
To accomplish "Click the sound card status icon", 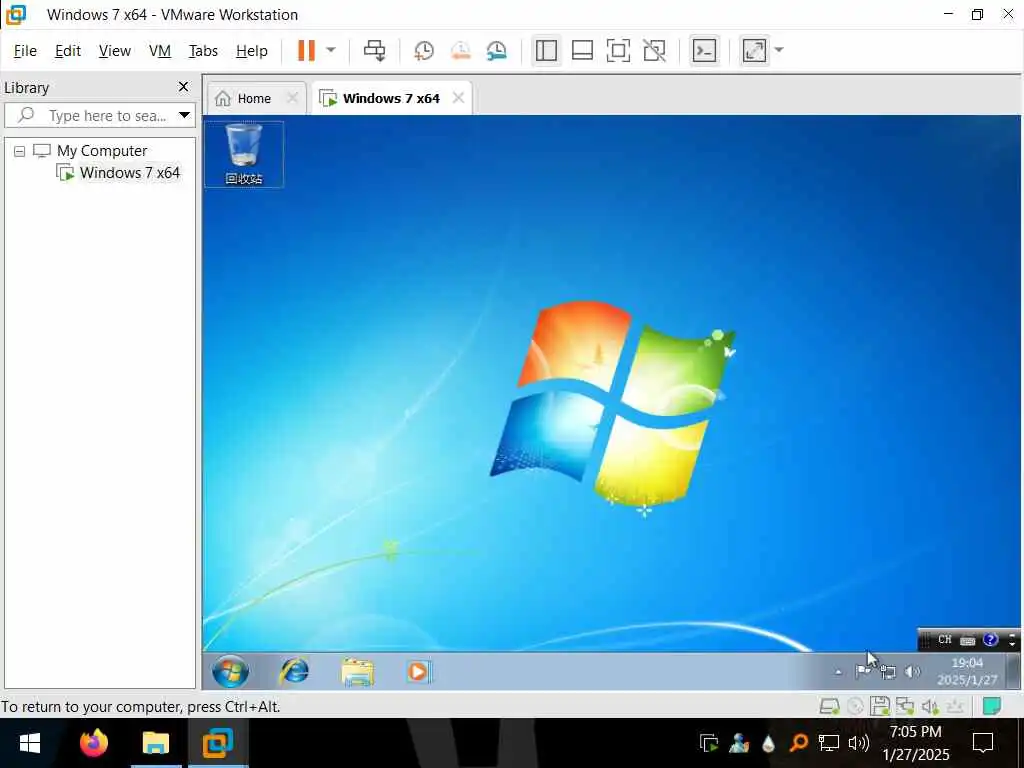I will (930, 706).
